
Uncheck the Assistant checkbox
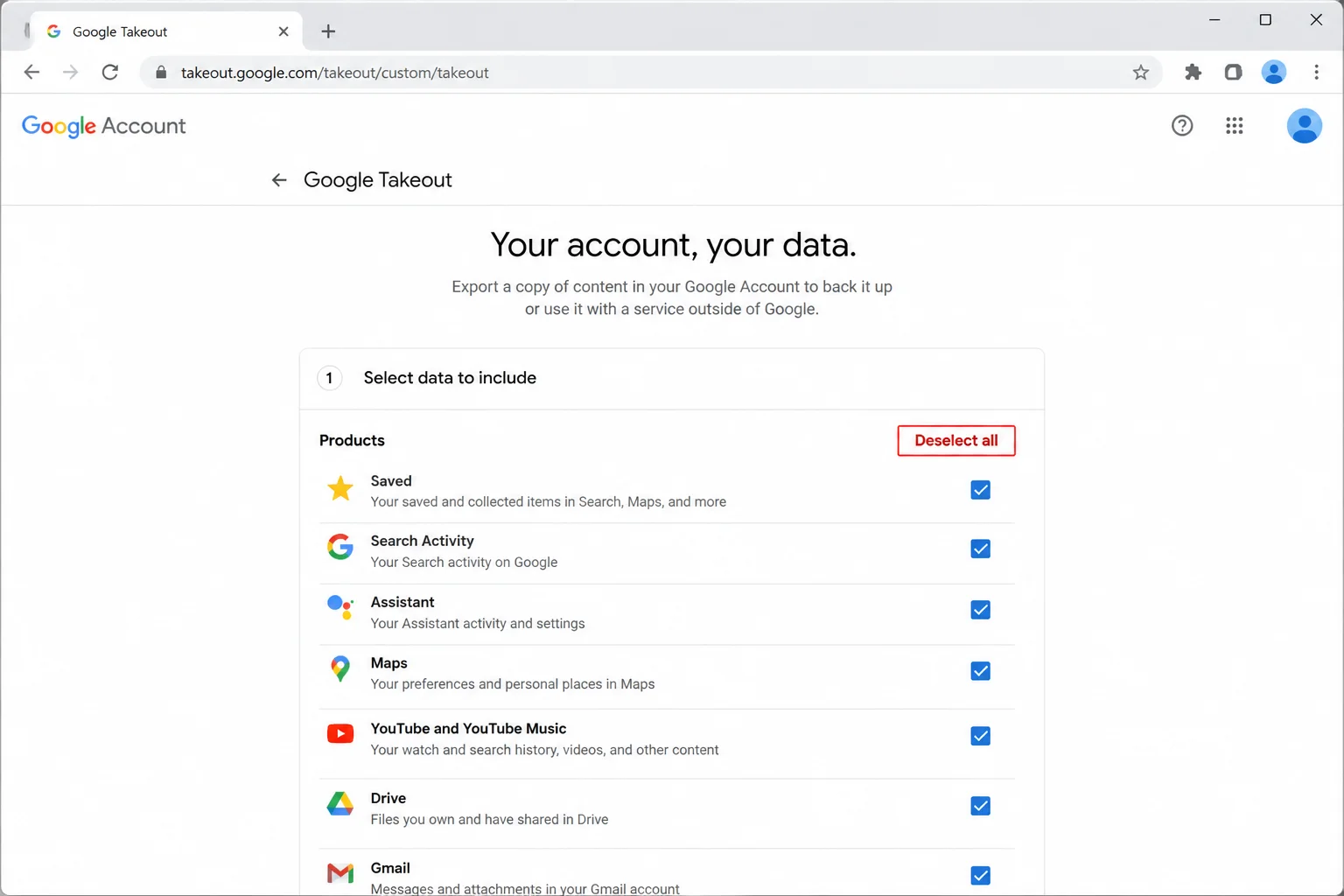[x=980, y=610]
